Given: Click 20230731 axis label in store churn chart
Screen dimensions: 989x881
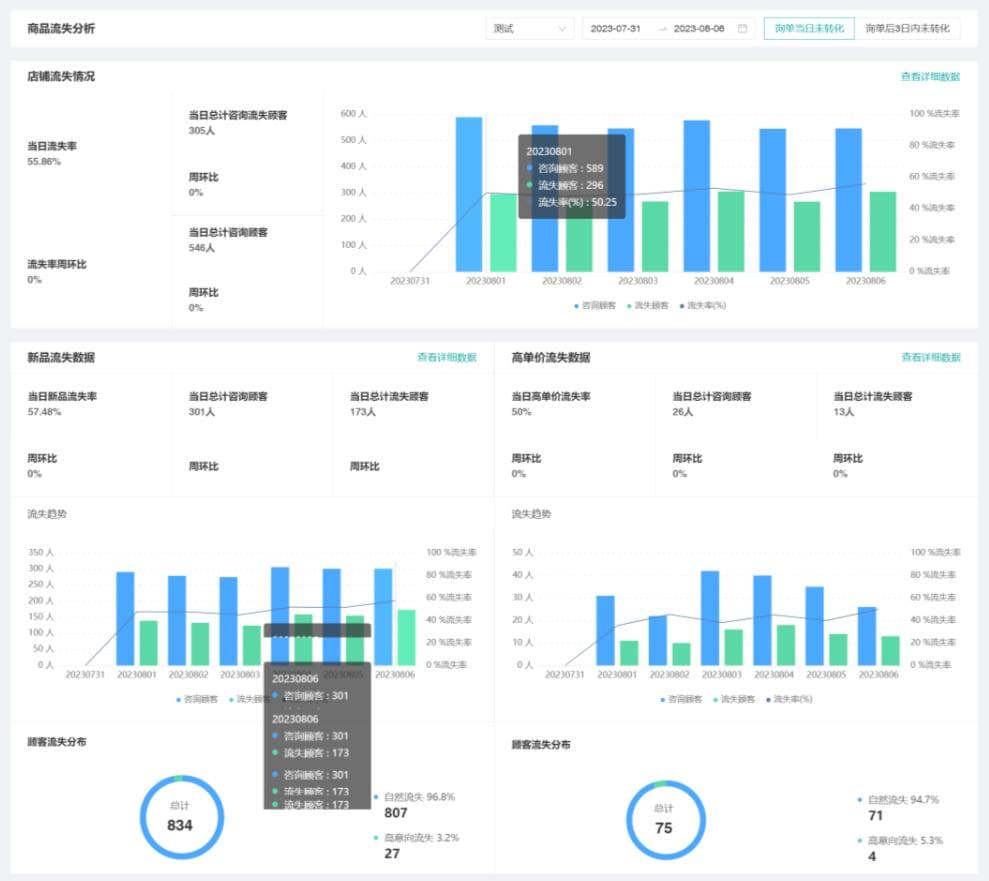Looking at the screenshot, I should (409, 281).
